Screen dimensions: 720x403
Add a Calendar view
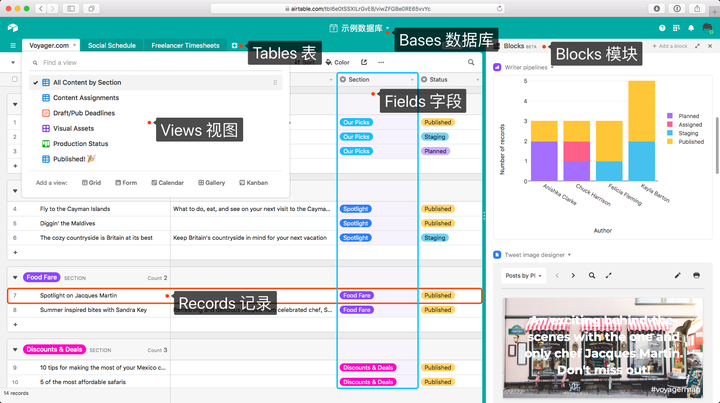[168, 183]
